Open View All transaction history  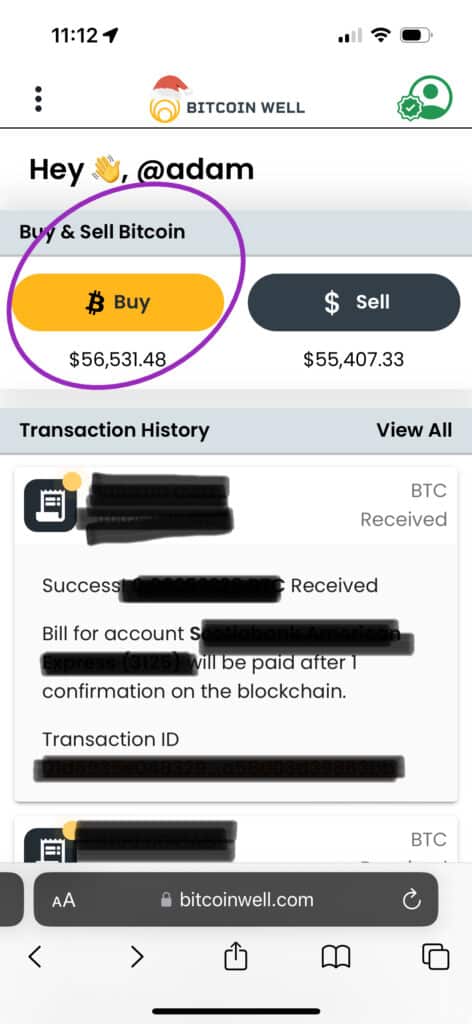click(x=414, y=430)
